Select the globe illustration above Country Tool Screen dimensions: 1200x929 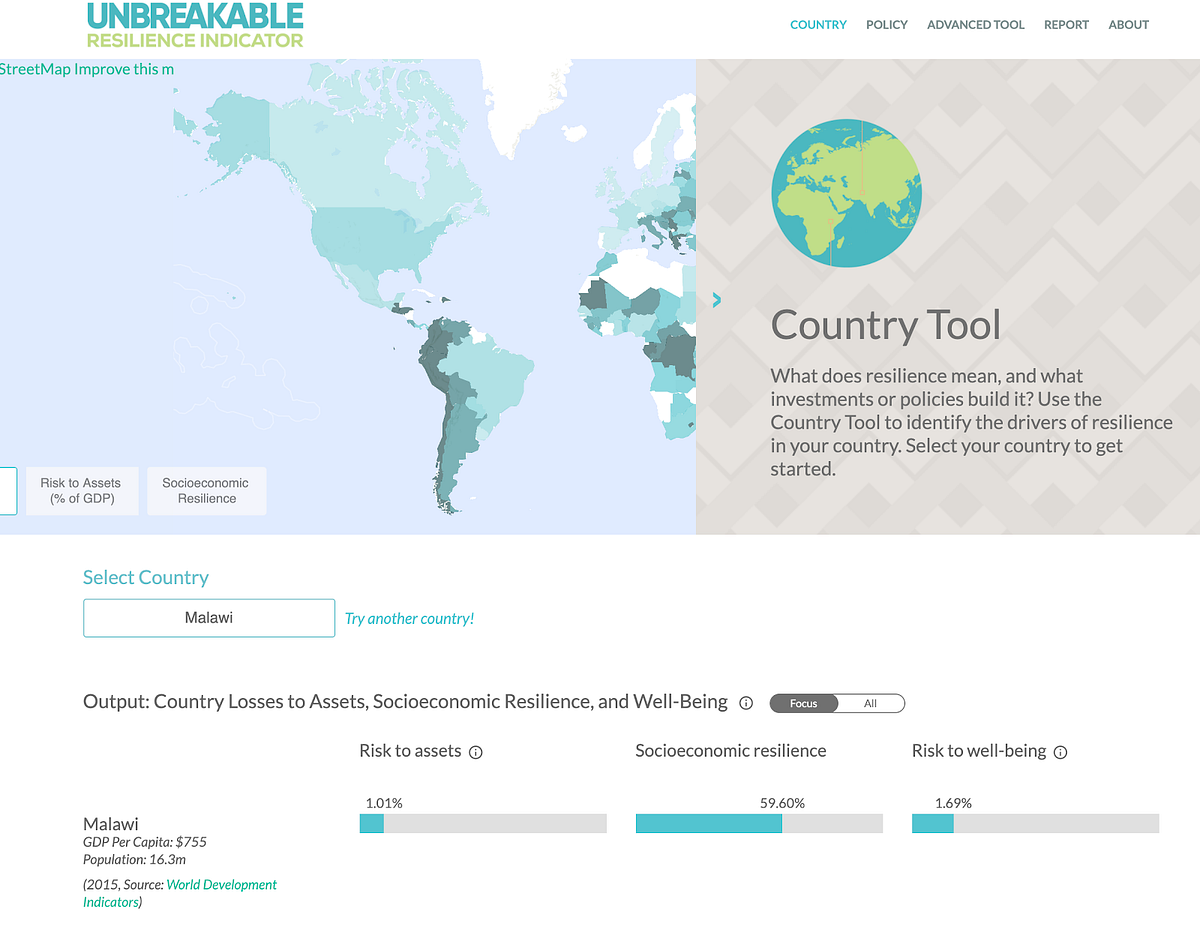846,192
